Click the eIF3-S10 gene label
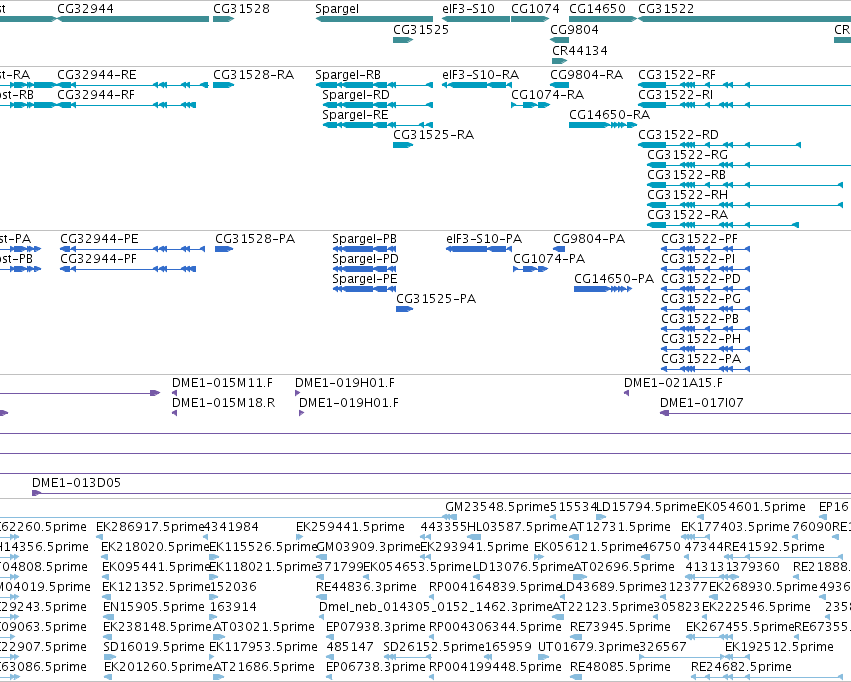This screenshot has height=682, width=851. [x=468, y=9]
